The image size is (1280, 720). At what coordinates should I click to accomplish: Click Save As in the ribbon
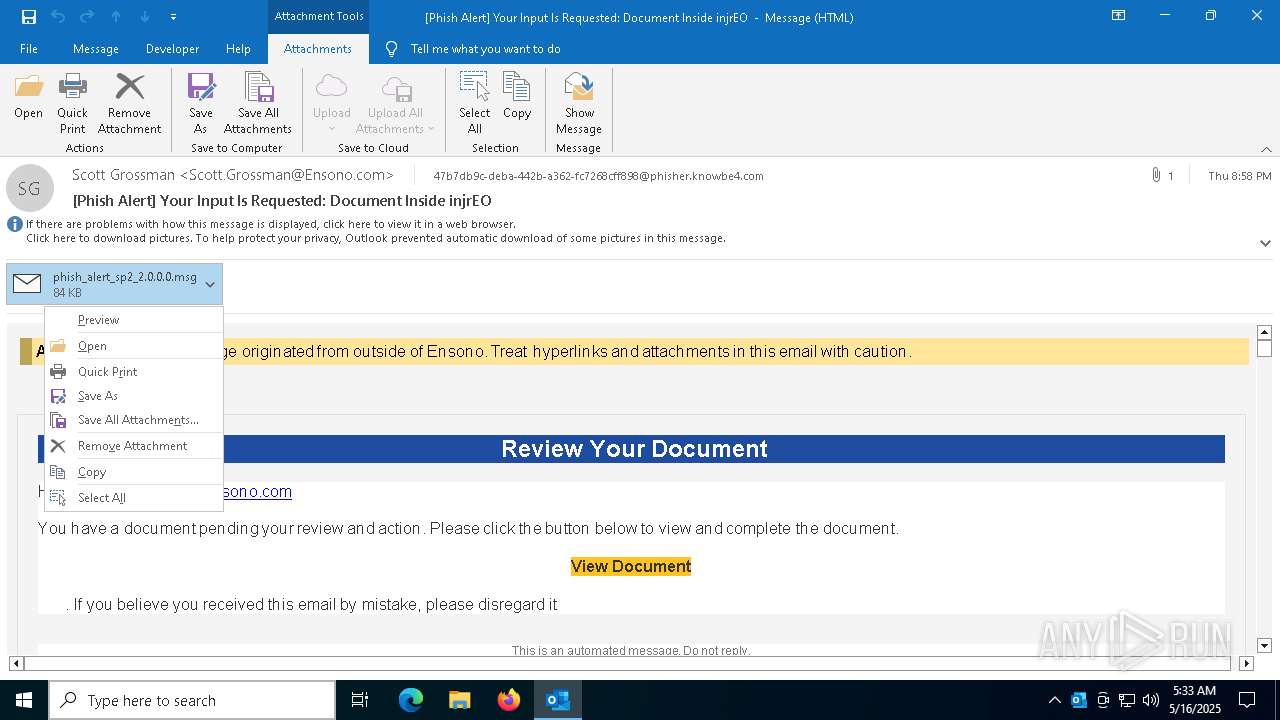pyautogui.click(x=200, y=103)
